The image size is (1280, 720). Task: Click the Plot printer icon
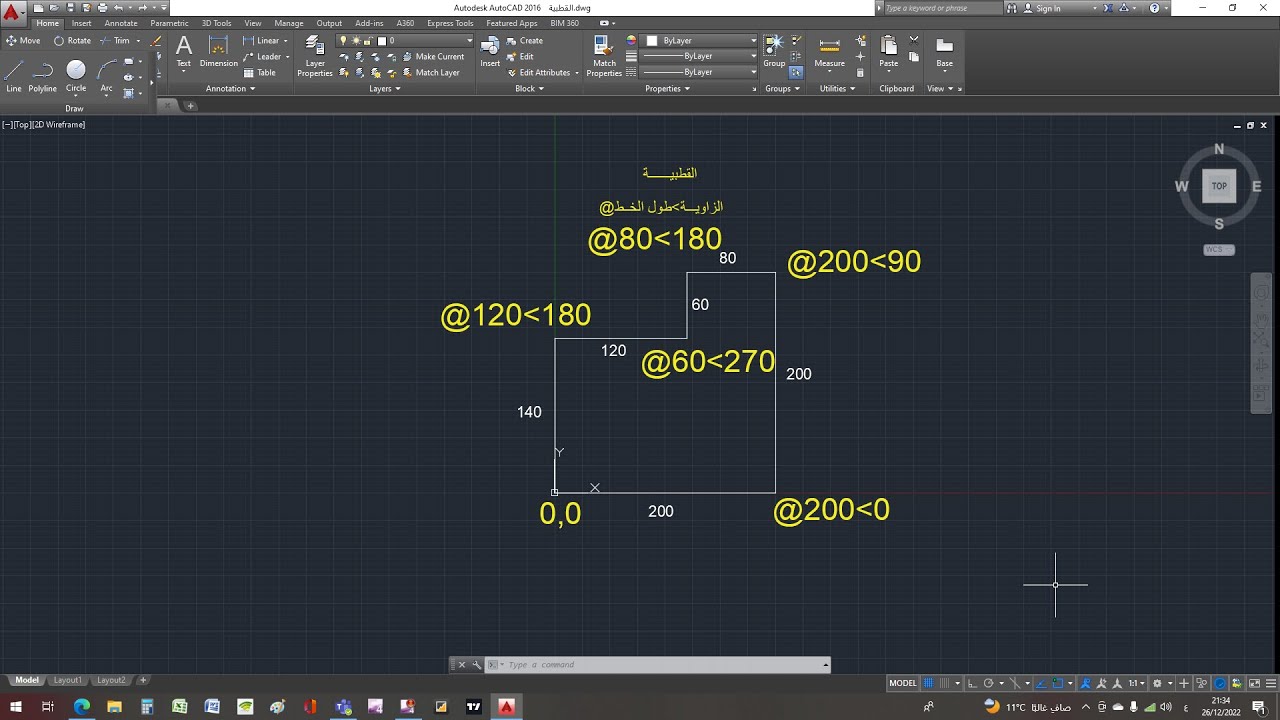click(x=102, y=8)
